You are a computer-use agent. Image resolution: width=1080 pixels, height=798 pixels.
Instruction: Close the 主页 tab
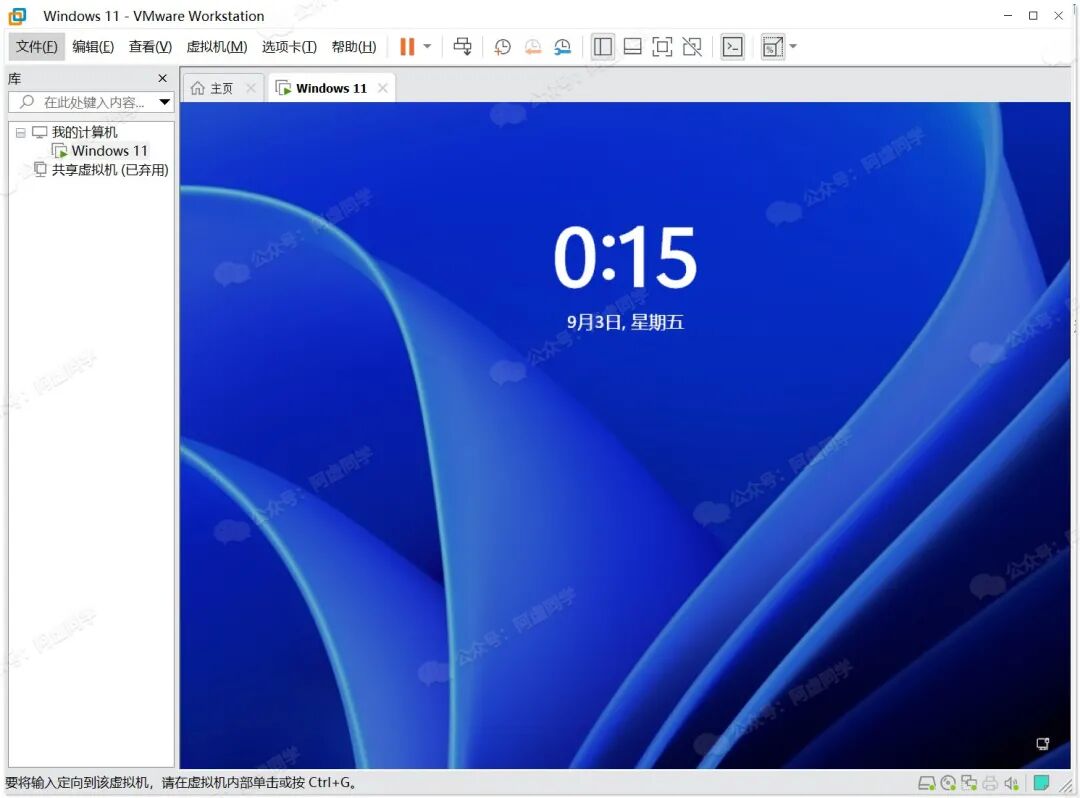[x=251, y=88]
